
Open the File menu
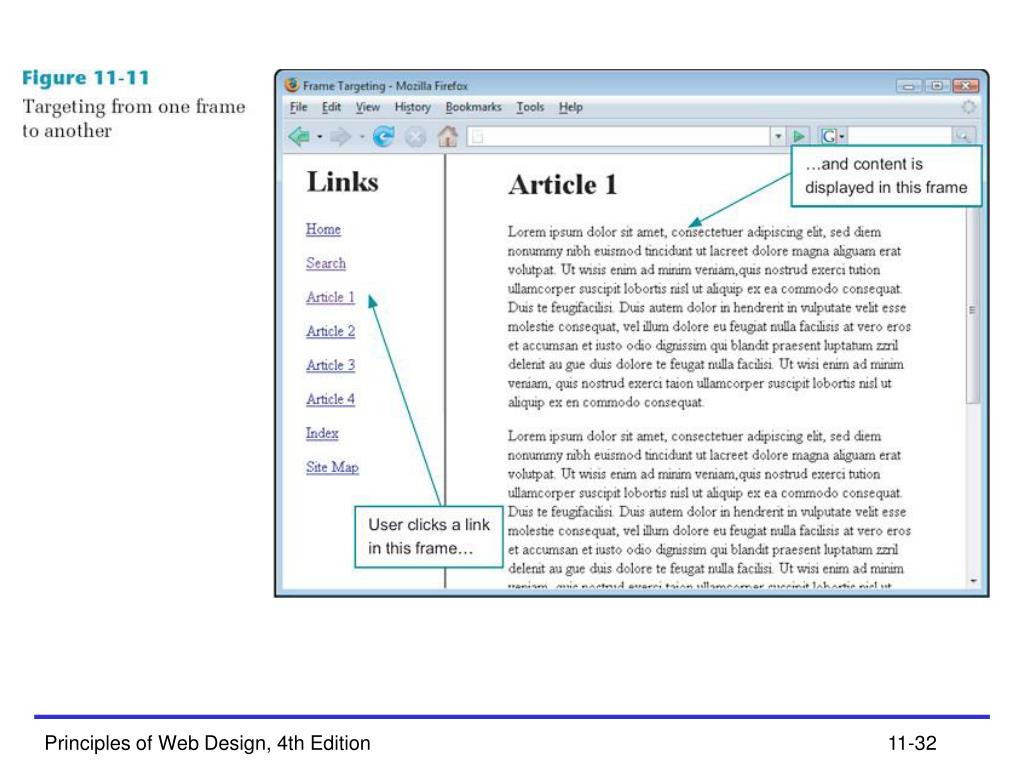point(298,107)
